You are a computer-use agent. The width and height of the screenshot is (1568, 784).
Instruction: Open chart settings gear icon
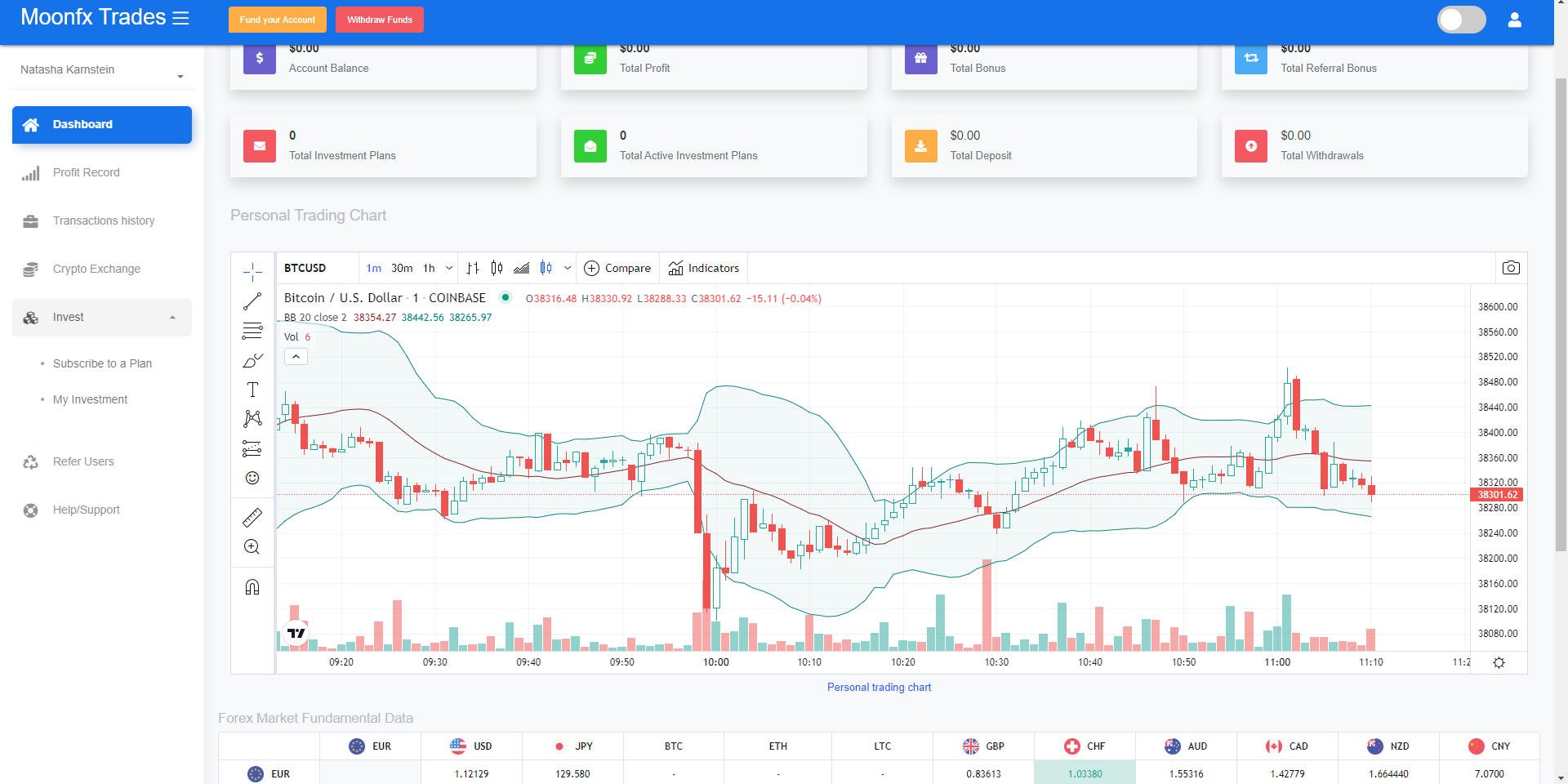tap(1499, 662)
